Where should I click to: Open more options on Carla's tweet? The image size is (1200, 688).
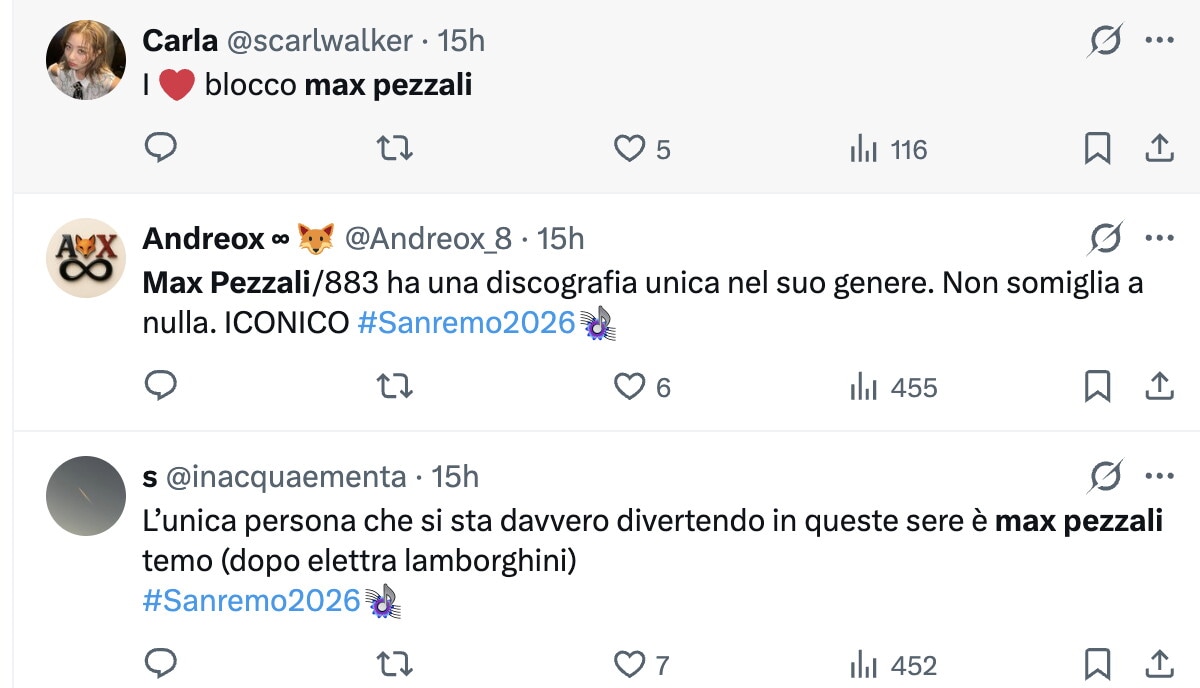(x=1159, y=41)
